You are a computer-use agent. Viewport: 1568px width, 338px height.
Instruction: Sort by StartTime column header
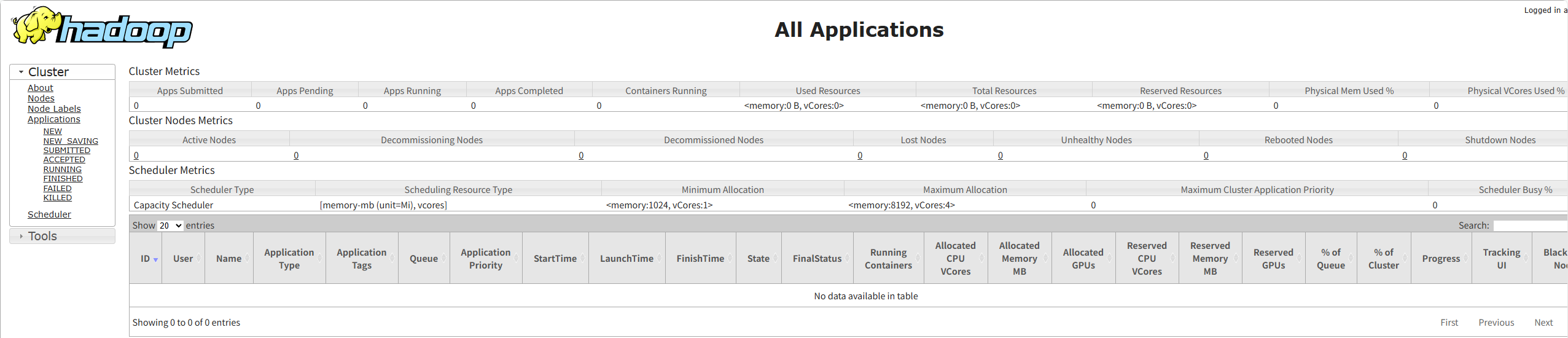(555, 259)
